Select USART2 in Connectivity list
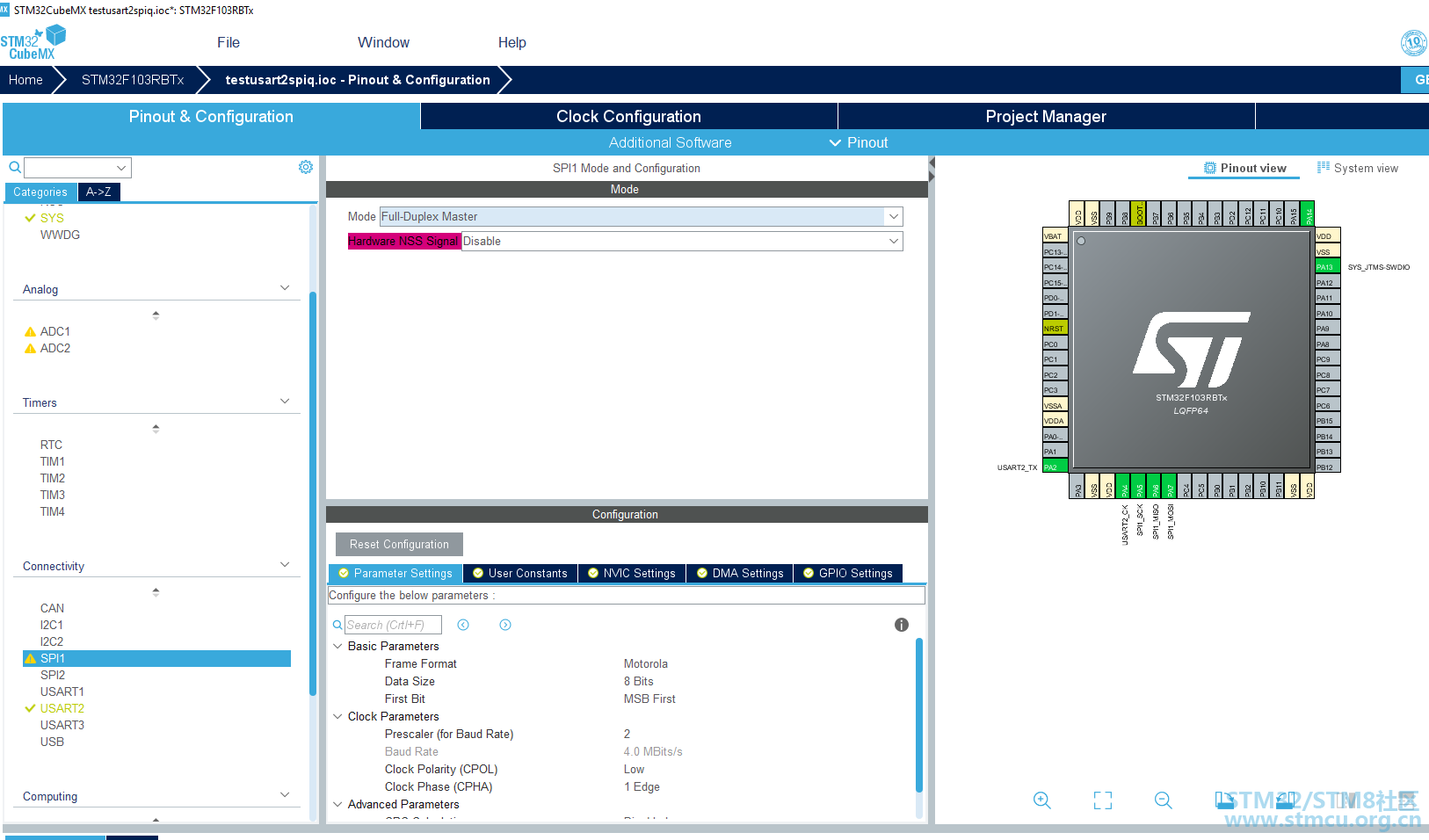Viewport: 1429px width, 840px height. (62, 708)
